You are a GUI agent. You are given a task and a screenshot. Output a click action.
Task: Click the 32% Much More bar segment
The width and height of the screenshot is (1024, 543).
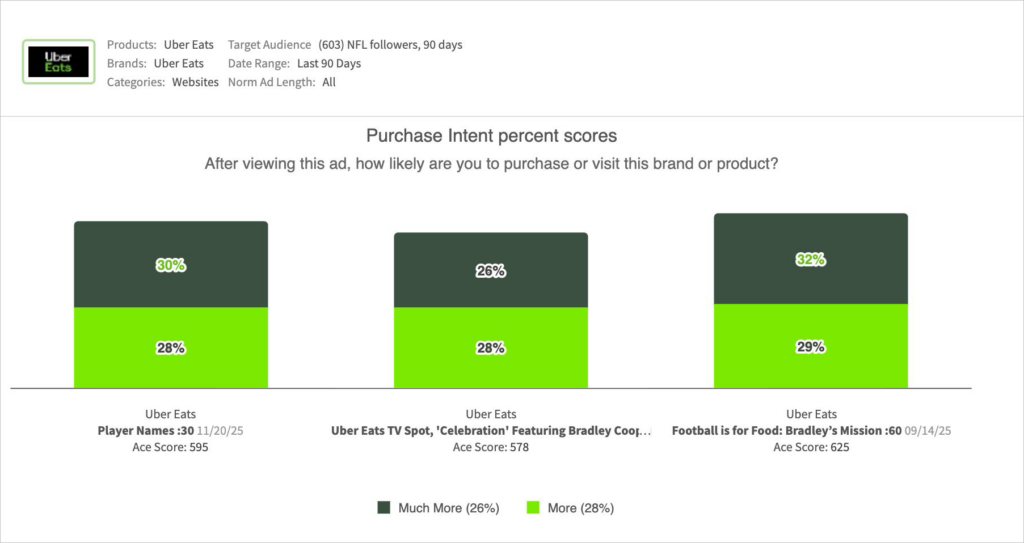pos(811,259)
